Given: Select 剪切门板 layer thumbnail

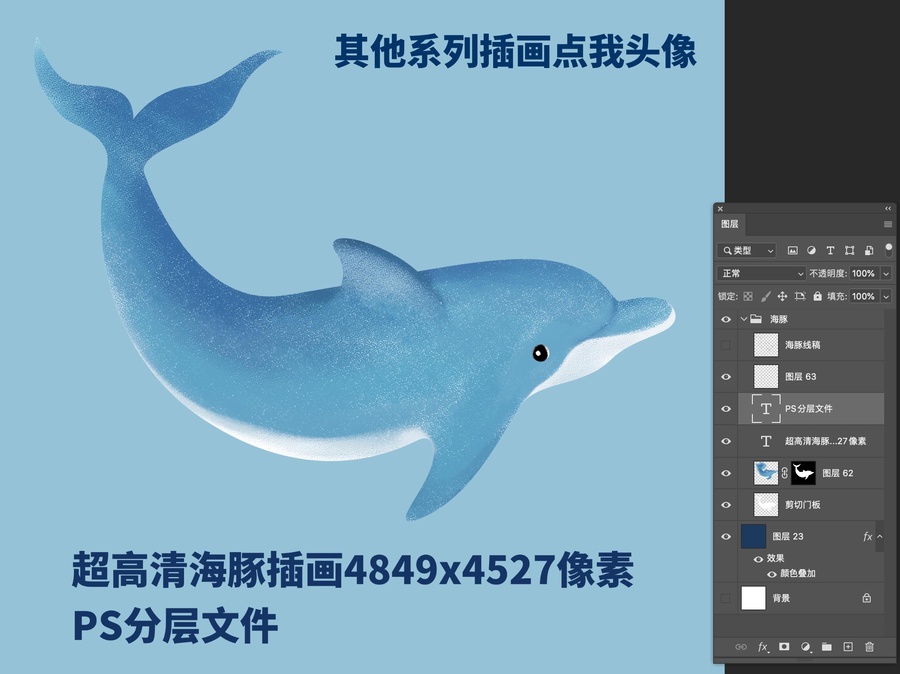Looking at the screenshot, I should point(766,505).
